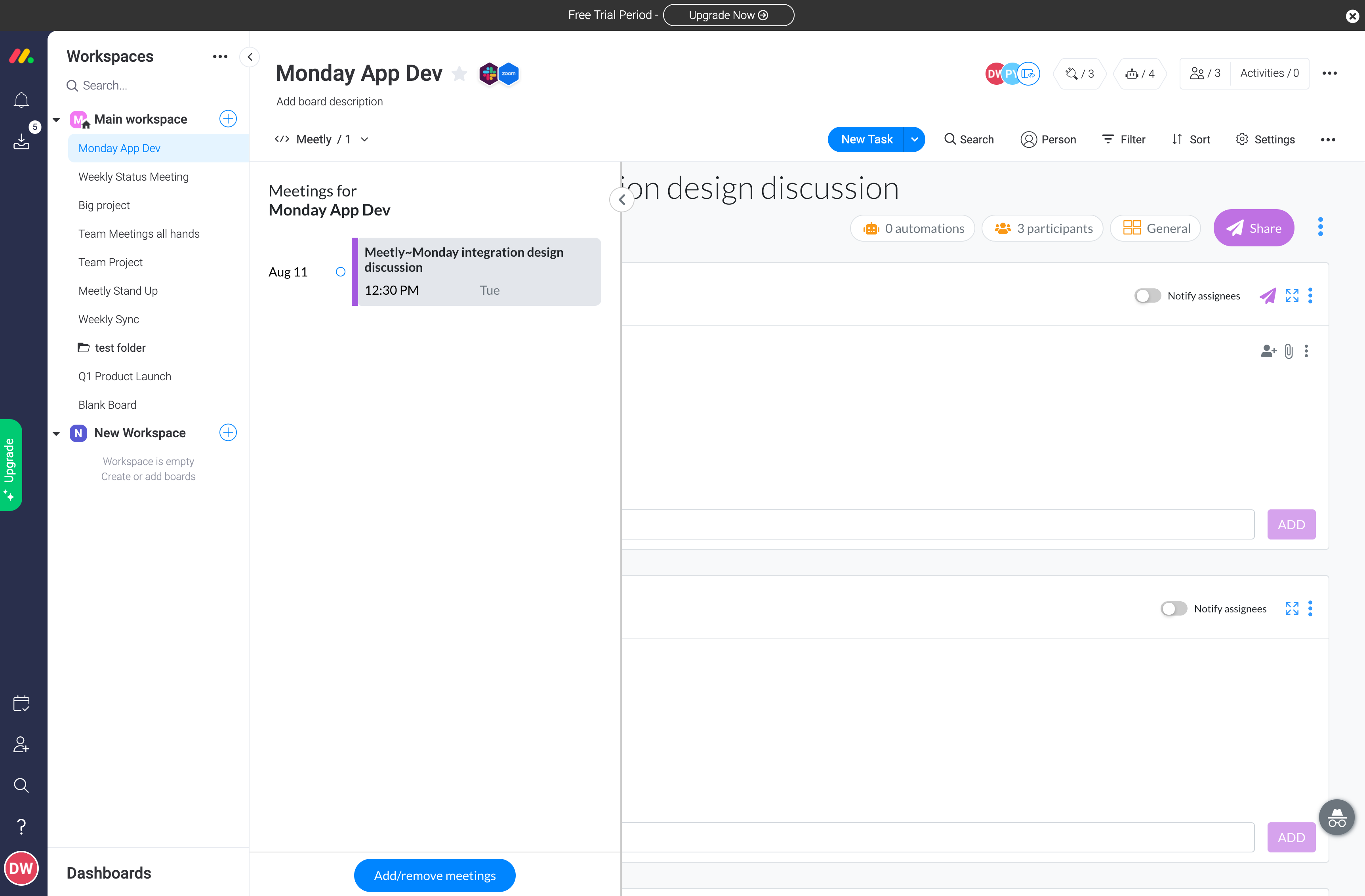1365x896 pixels.
Task: Click the Upgrade Now button
Action: point(728,15)
